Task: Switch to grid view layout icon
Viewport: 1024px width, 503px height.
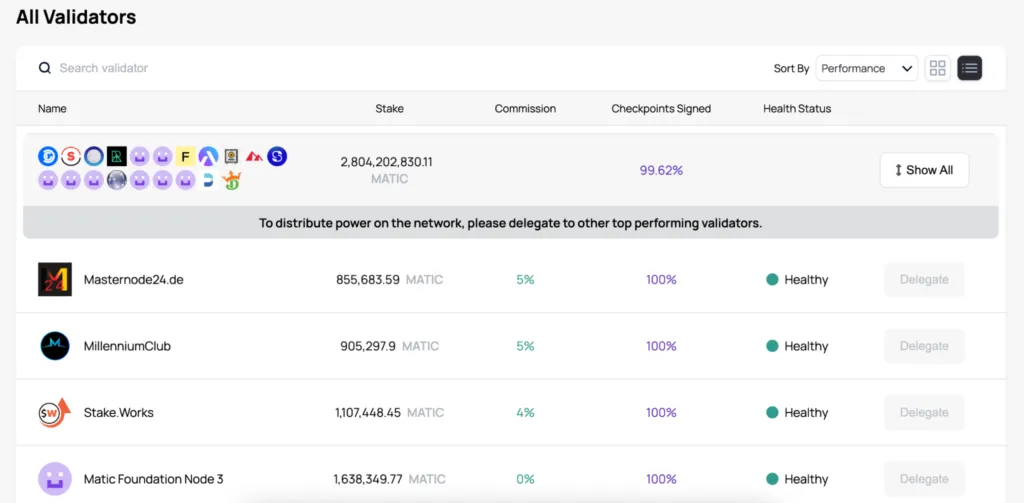Action: pyautogui.click(x=937, y=68)
